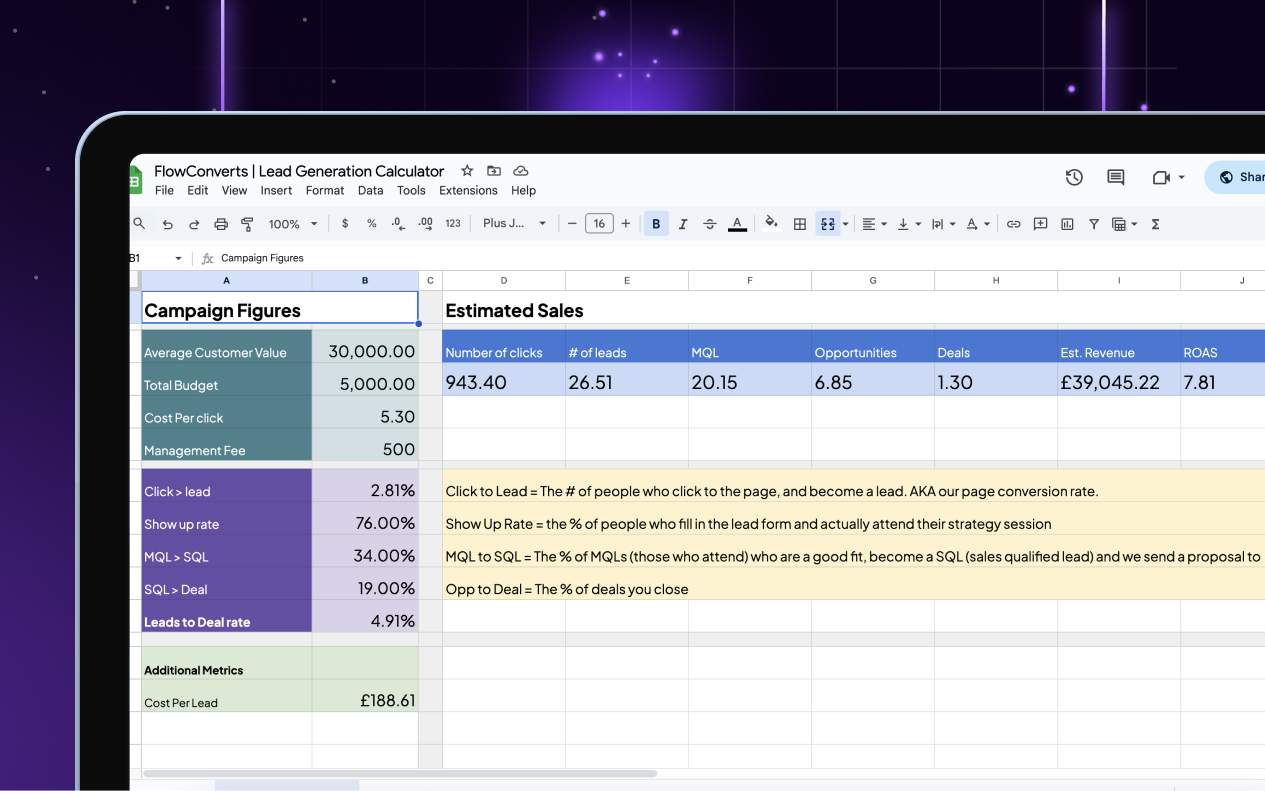Insert a link via the toolbar

pyautogui.click(x=1013, y=223)
